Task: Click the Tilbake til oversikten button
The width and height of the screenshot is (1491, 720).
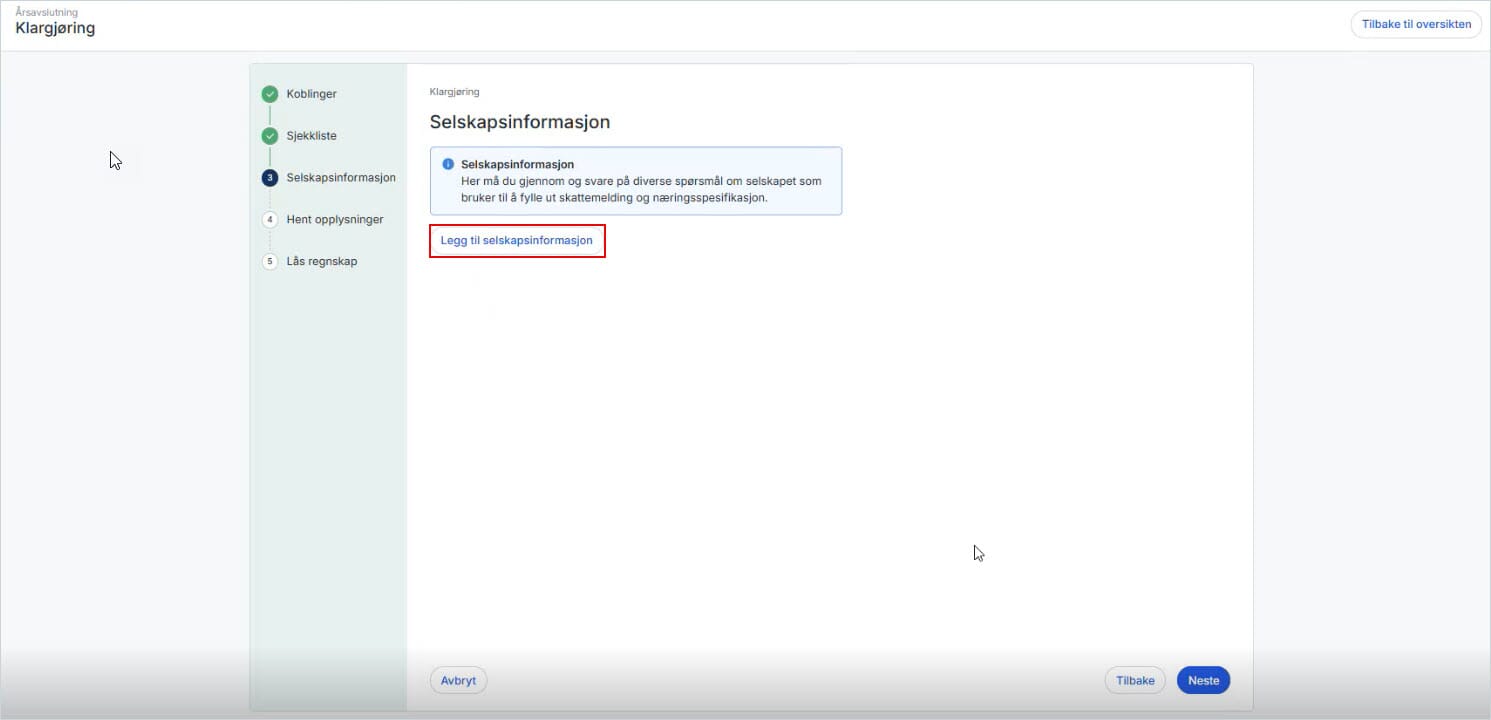Action: pos(1416,25)
